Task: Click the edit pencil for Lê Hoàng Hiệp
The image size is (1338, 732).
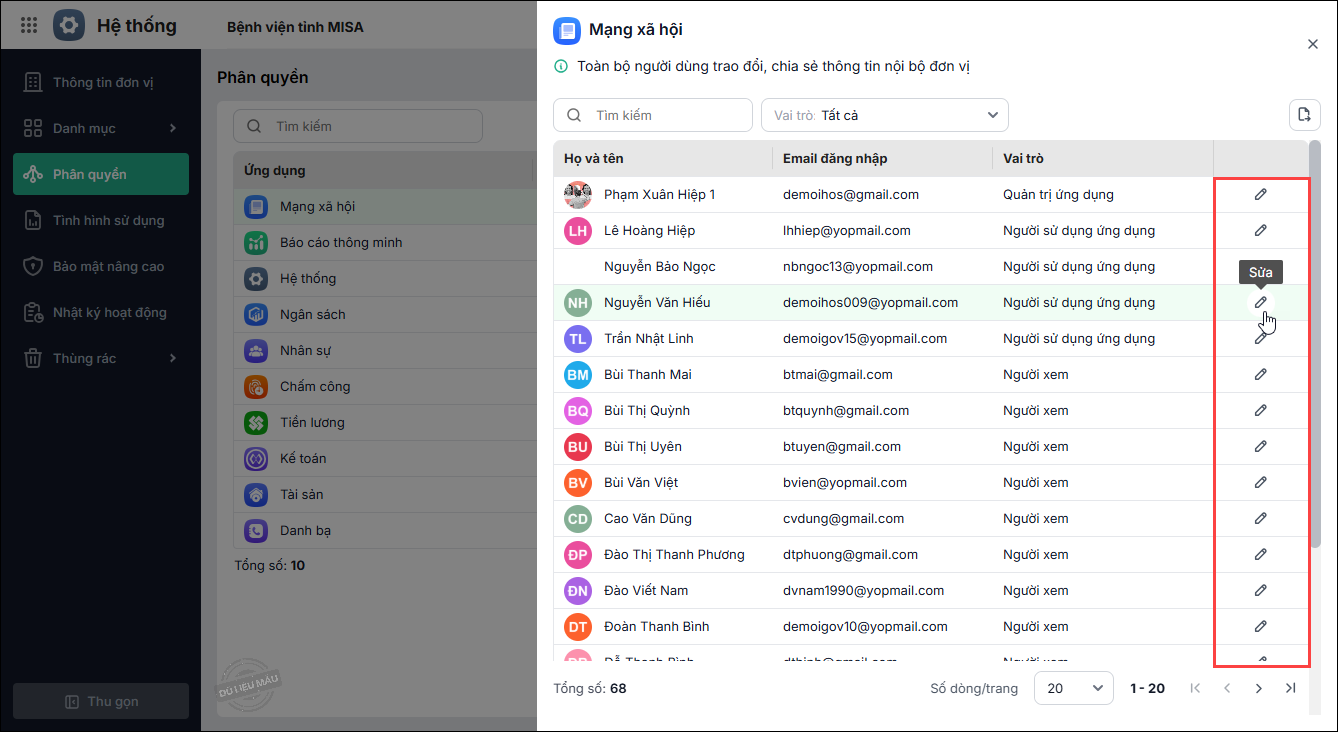Action: pyautogui.click(x=1260, y=230)
